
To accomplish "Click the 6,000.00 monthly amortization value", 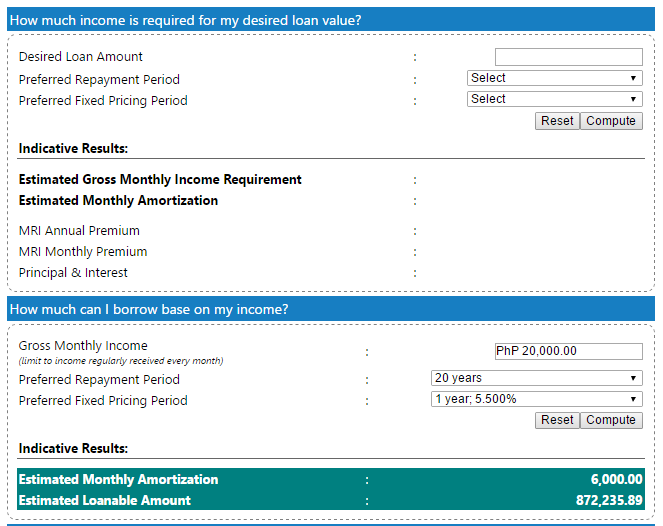I will coord(616,479).
